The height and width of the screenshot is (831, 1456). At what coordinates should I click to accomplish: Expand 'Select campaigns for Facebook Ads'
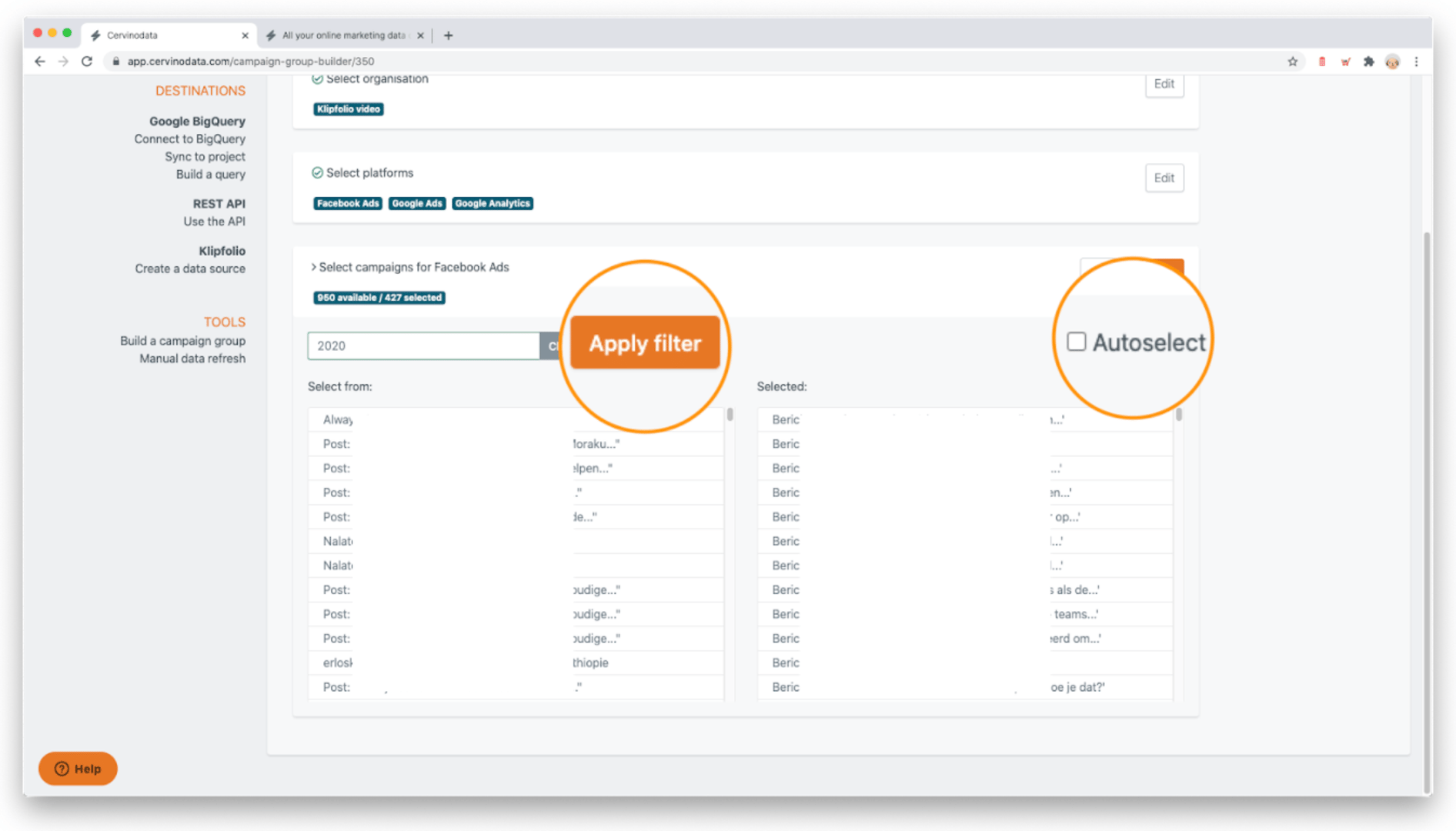click(410, 267)
